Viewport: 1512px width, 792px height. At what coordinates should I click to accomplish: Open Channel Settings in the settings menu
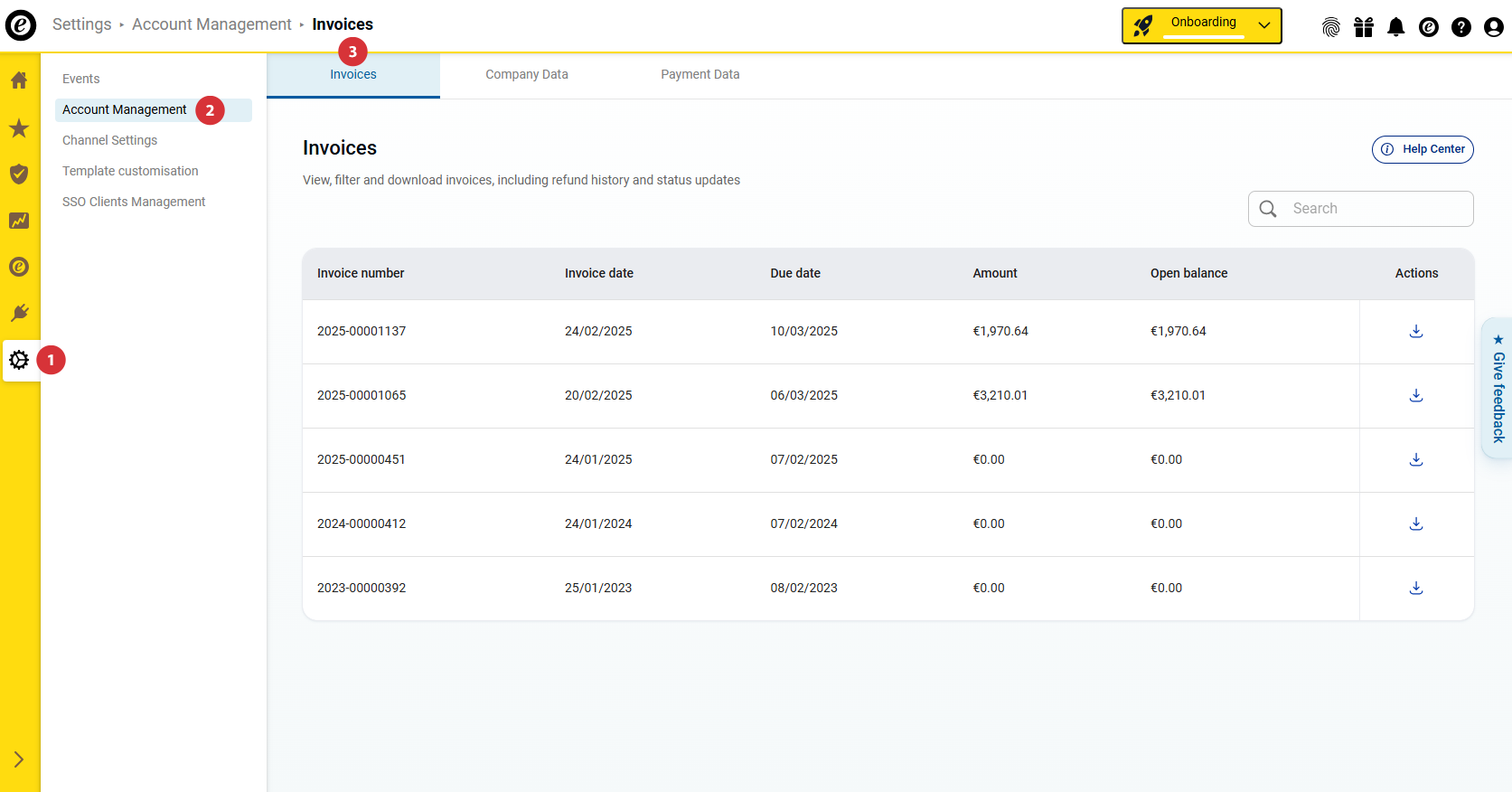(109, 140)
